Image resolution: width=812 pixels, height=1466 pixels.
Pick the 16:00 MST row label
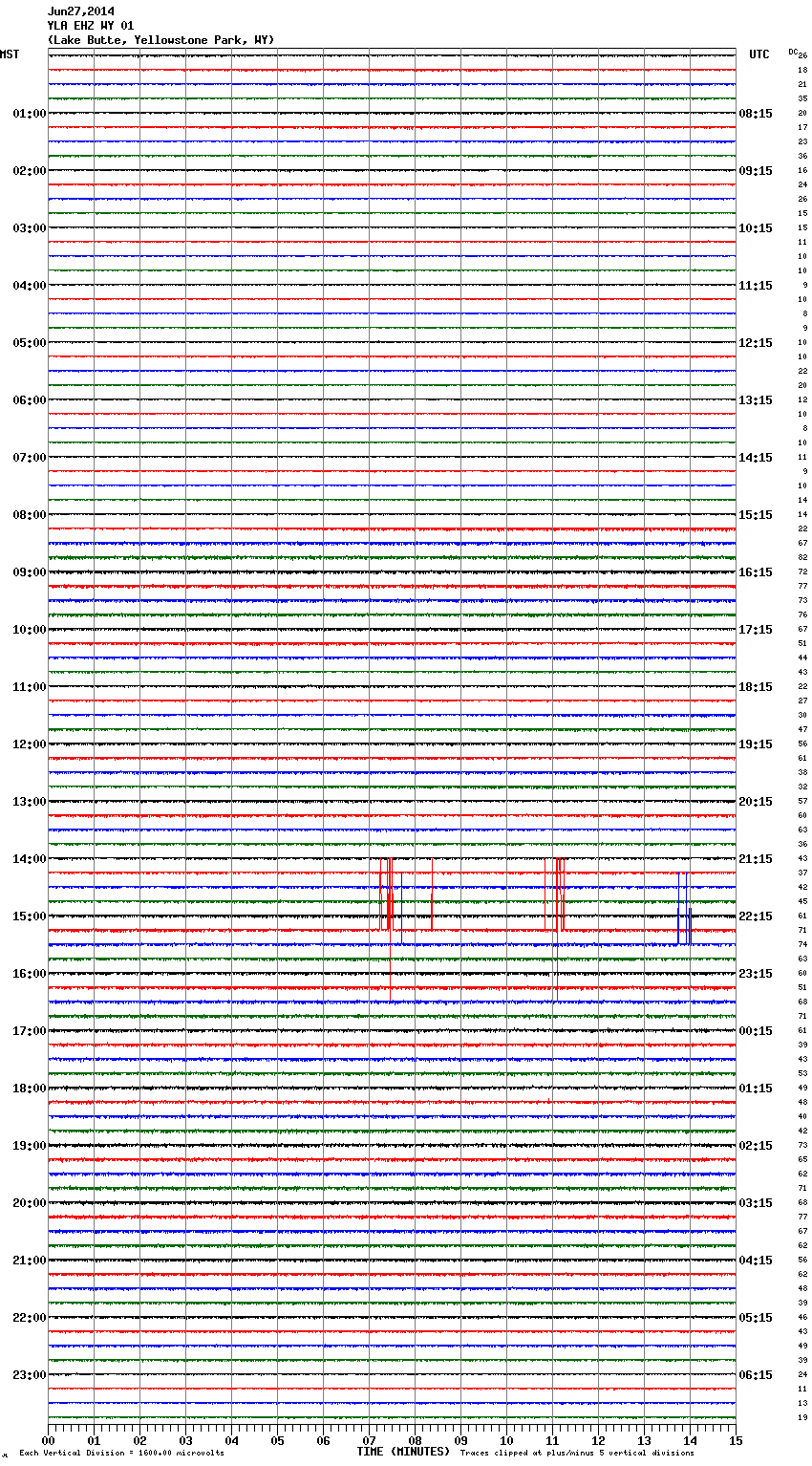point(29,974)
